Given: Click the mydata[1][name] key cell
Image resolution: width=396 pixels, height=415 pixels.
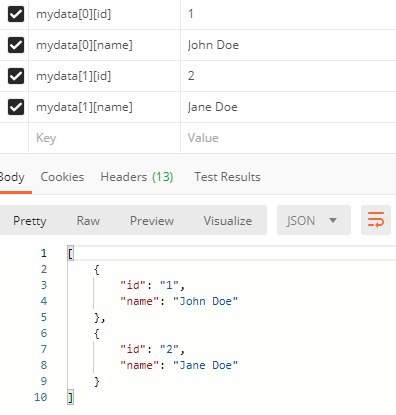Looking at the screenshot, I should 104,107.
